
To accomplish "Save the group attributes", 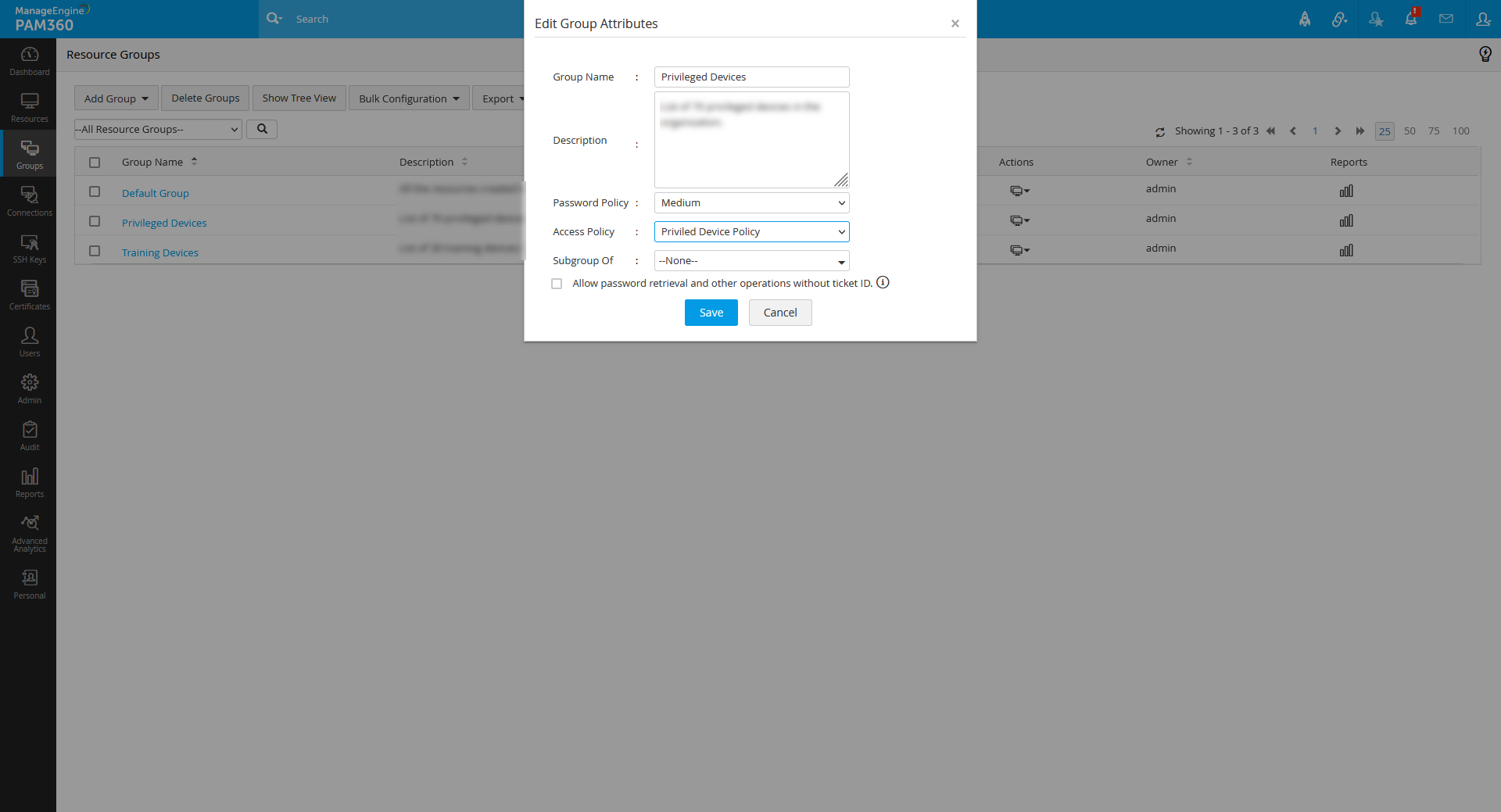I will (x=711, y=313).
